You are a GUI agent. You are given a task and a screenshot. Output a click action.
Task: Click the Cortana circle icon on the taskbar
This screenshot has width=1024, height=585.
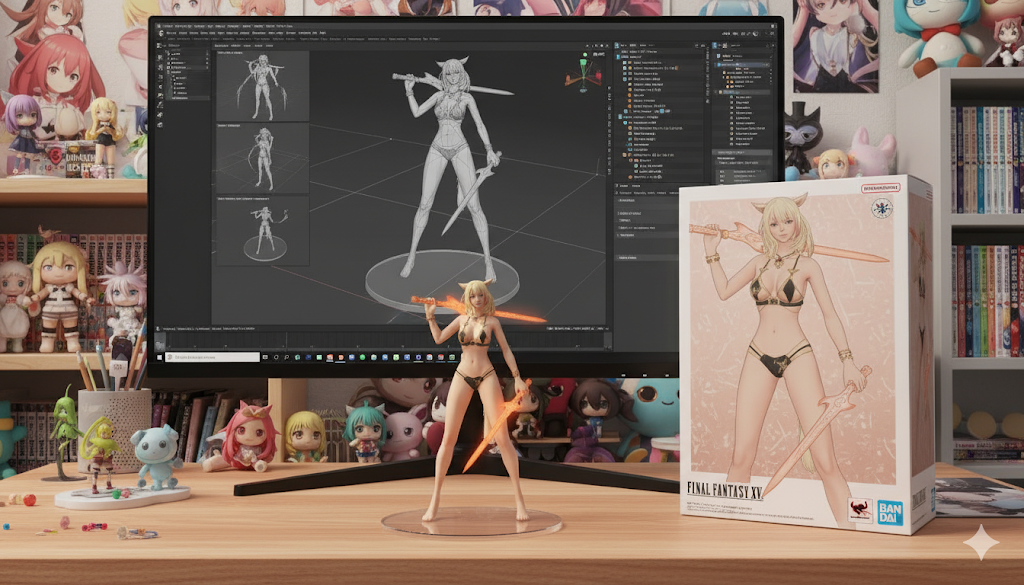[x=276, y=357]
